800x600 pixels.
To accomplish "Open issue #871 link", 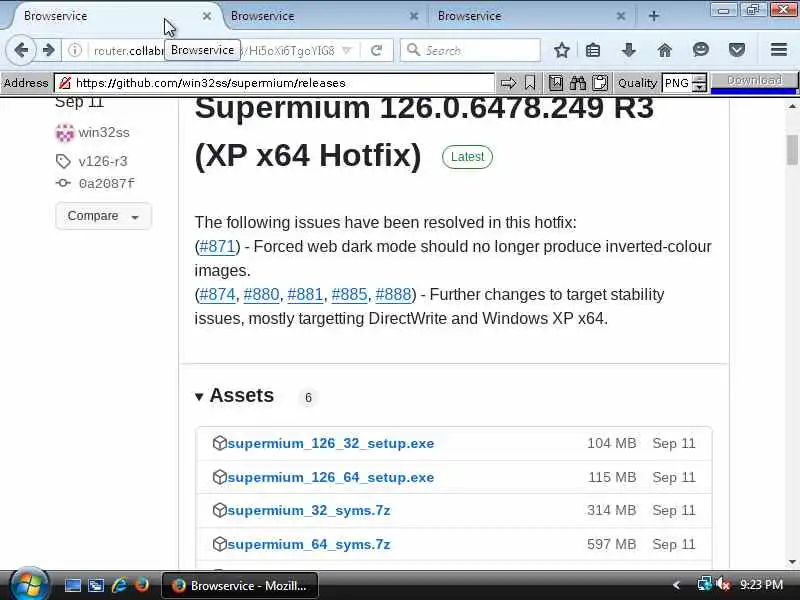I will click(x=217, y=246).
